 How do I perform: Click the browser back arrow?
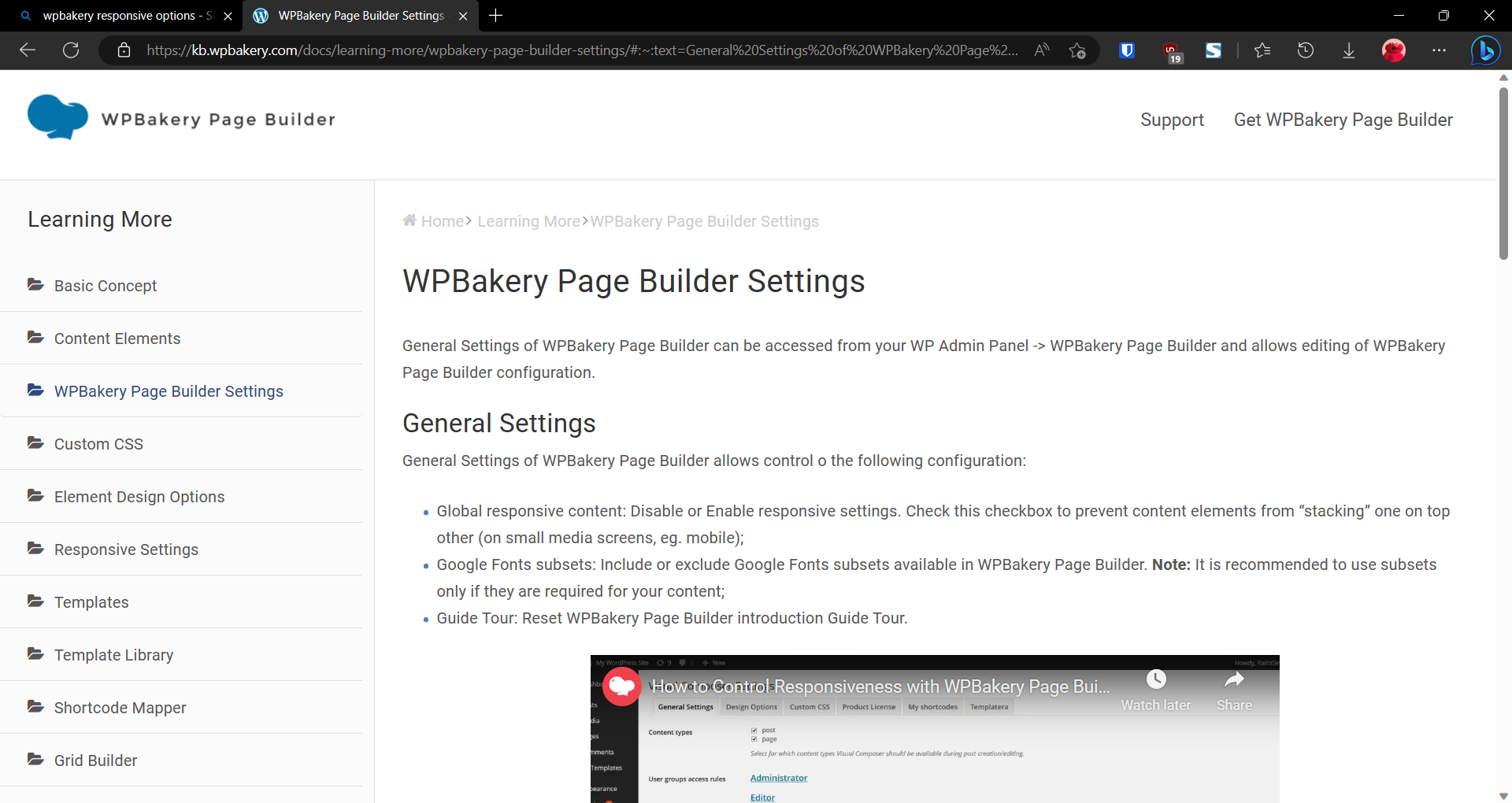(28, 50)
